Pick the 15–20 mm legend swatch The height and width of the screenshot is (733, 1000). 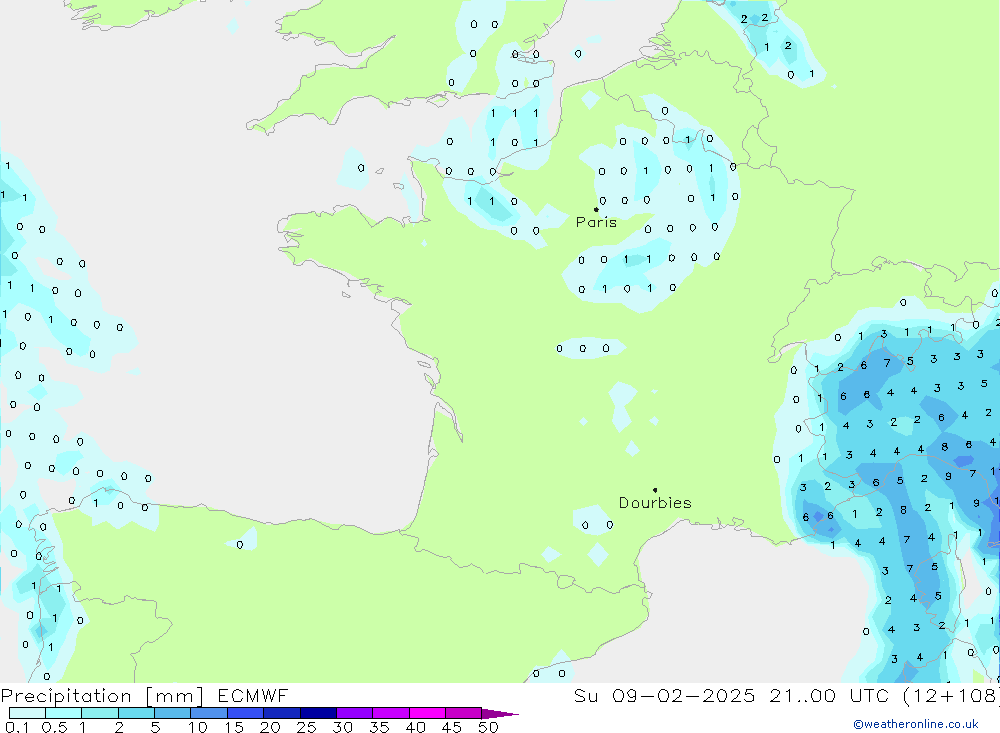click(246, 713)
